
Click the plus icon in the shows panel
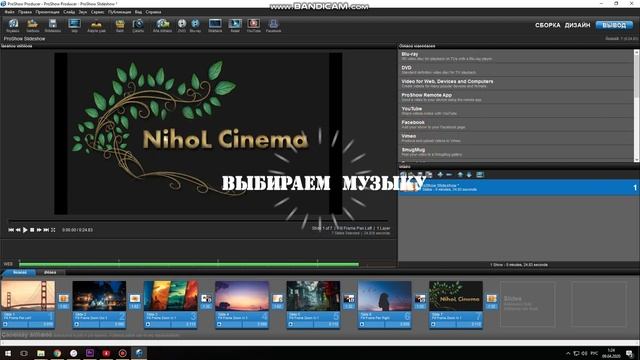point(440,174)
